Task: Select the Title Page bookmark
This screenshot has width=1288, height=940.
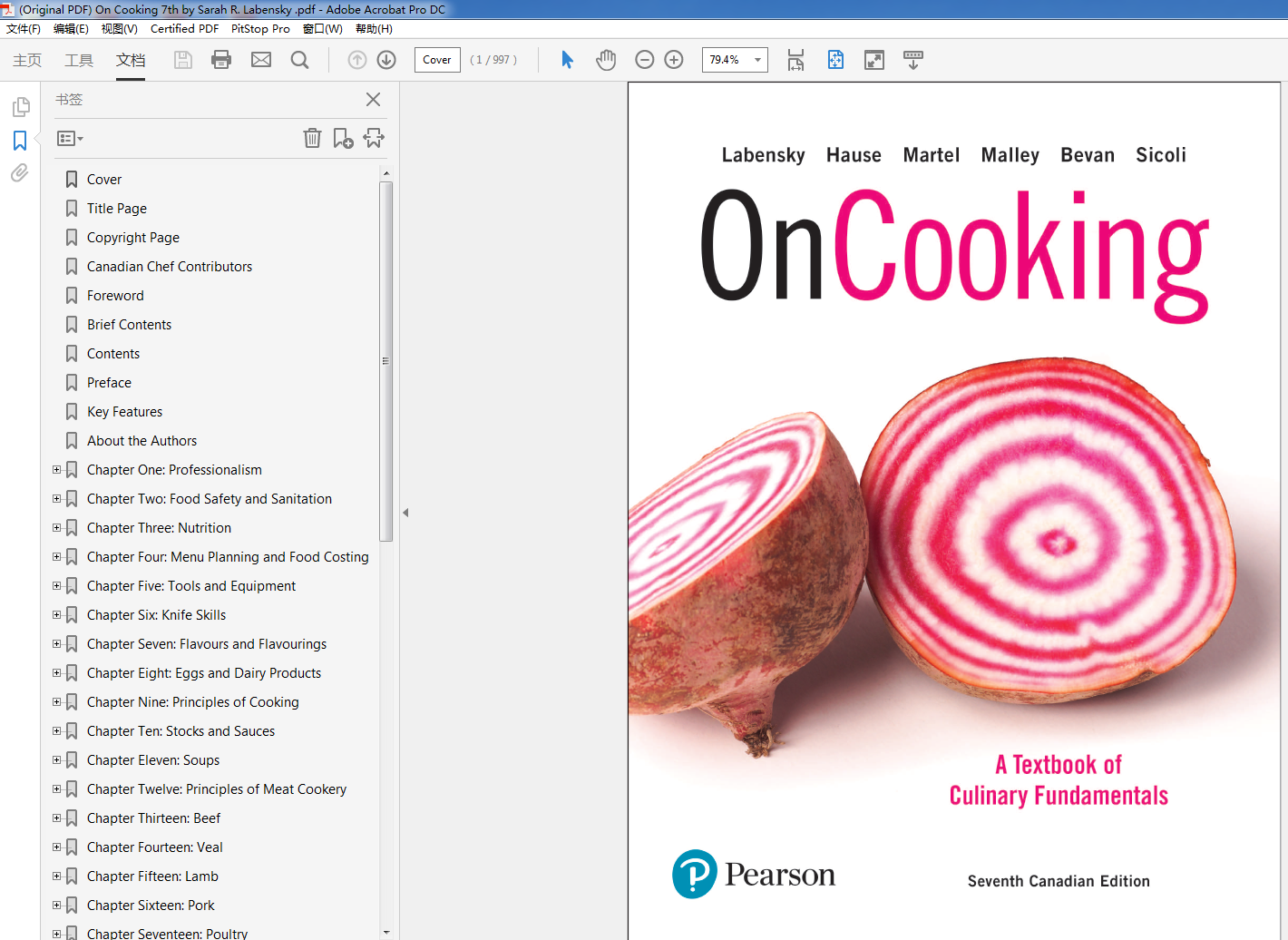Action: [x=117, y=209]
